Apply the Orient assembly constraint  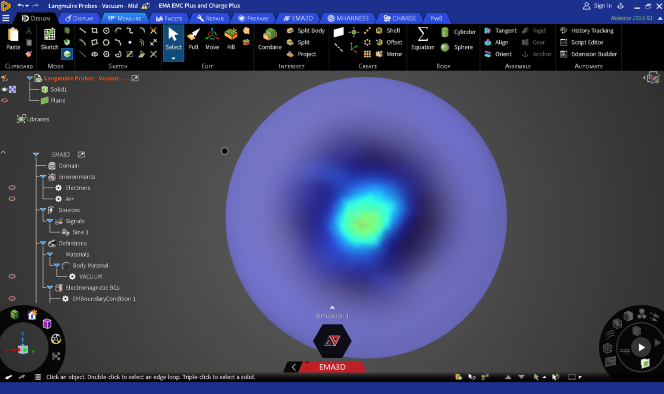click(498, 54)
